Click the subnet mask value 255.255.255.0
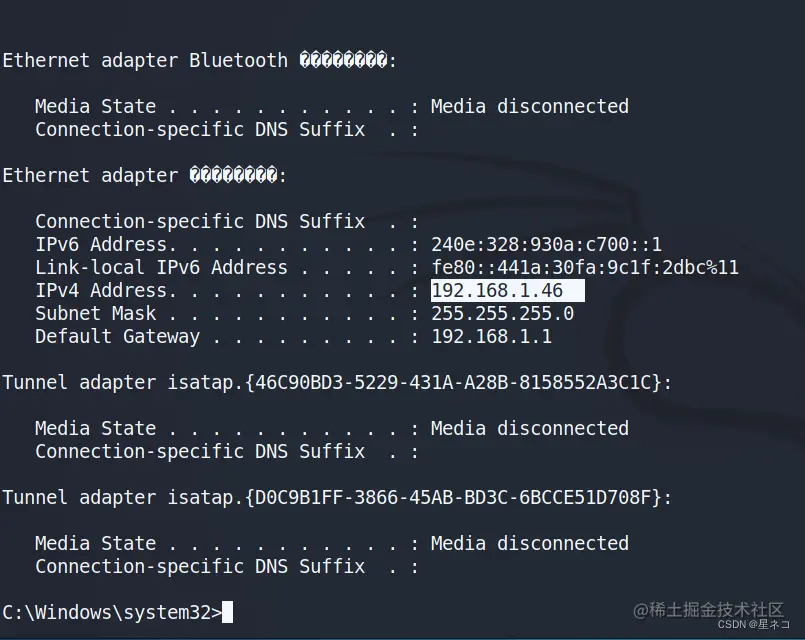The height and width of the screenshot is (640, 805). (502, 314)
